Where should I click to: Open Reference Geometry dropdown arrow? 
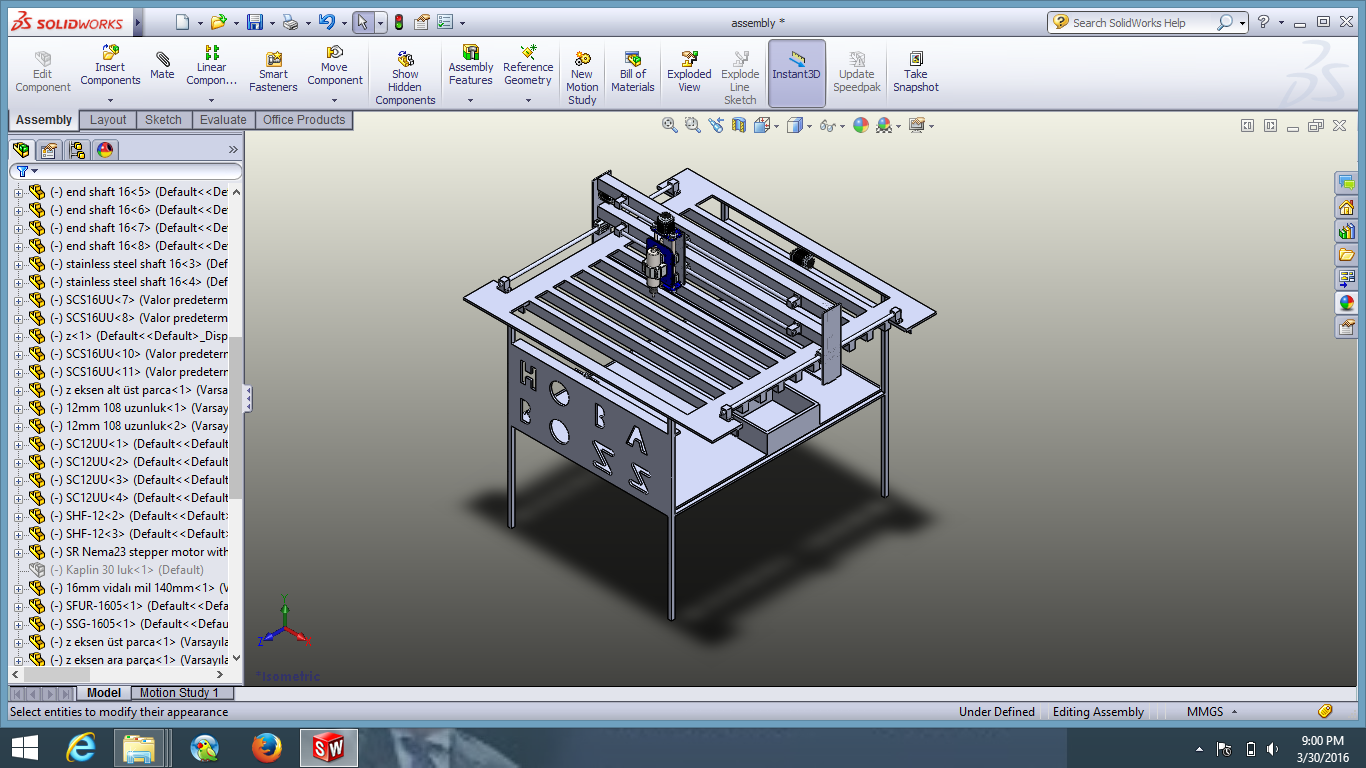(x=528, y=100)
